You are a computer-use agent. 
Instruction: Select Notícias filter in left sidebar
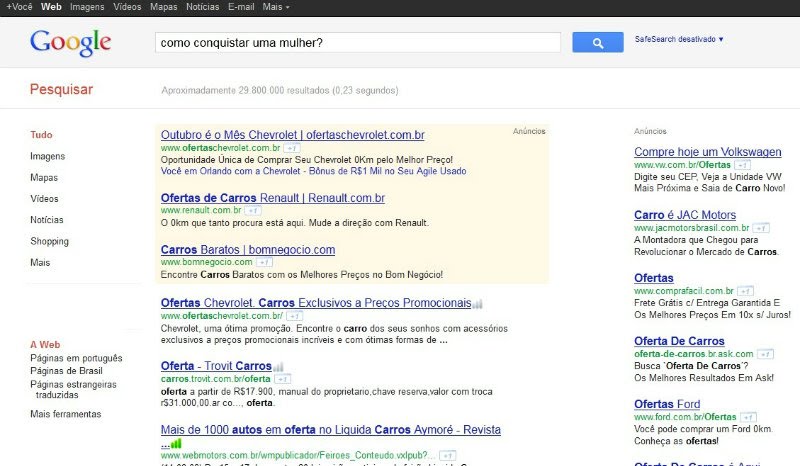pyautogui.click(x=47, y=220)
